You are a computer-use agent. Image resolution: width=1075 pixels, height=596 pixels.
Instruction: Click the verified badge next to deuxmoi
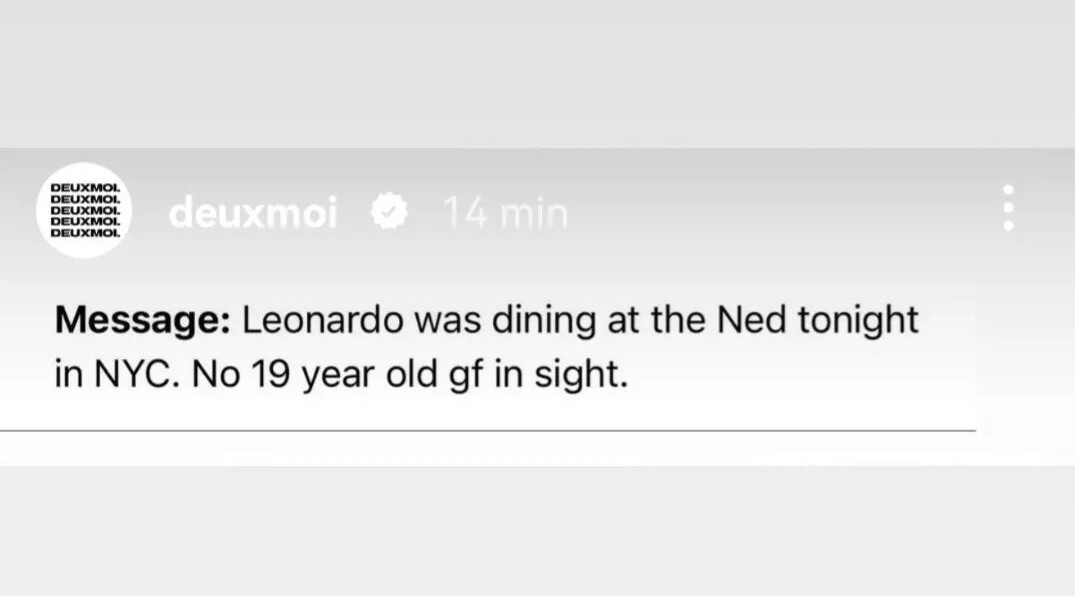point(389,211)
